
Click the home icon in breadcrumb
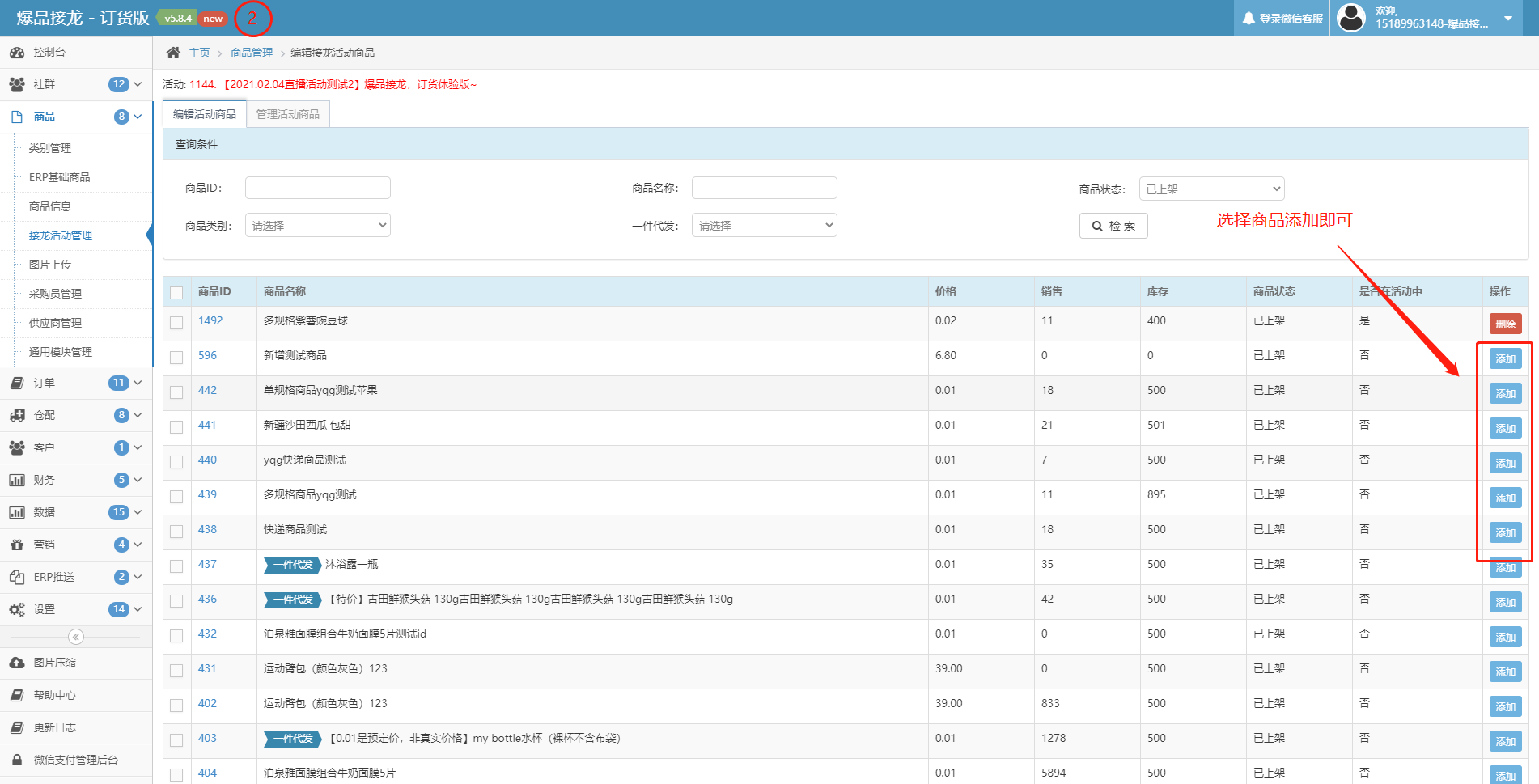pyautogui.click(x=173, y=53)
